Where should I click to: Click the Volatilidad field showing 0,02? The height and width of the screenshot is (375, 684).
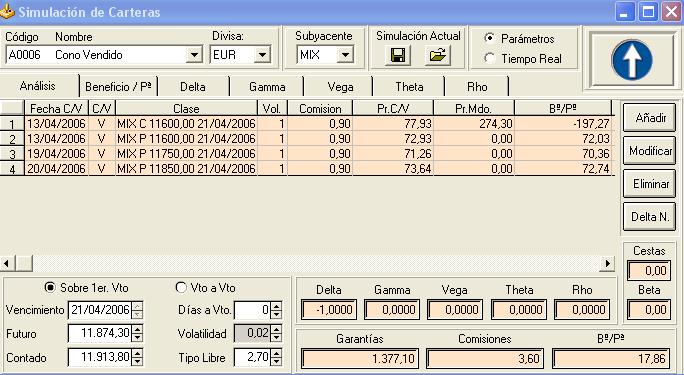(253, 334)
